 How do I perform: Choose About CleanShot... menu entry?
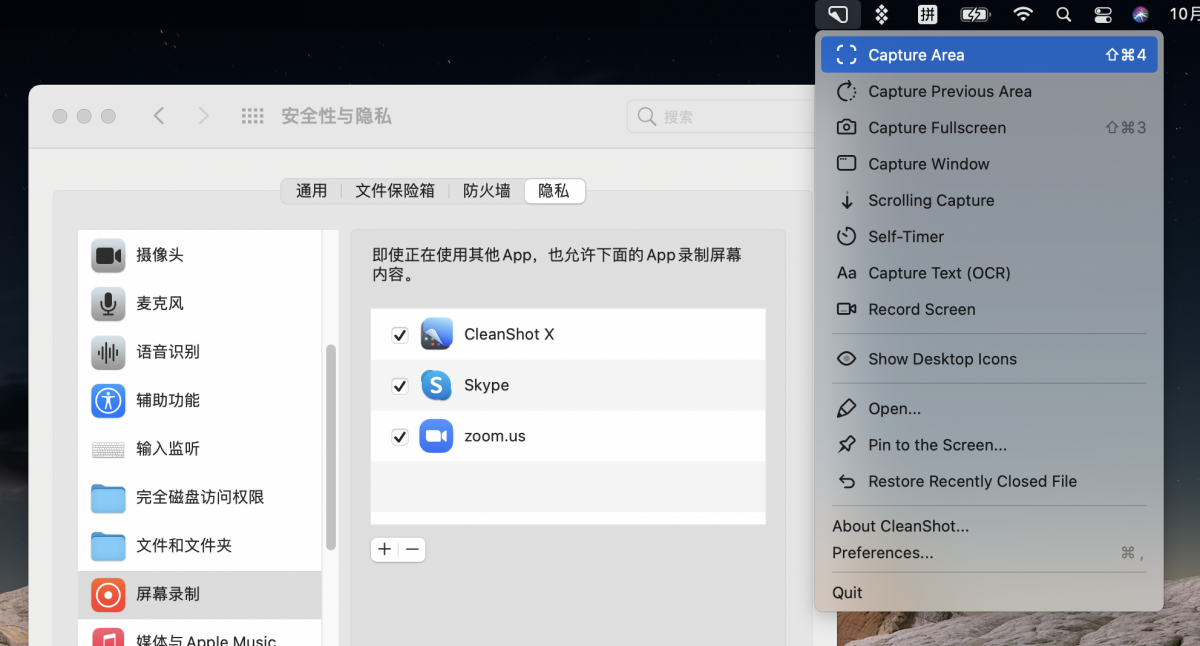[900, 526]
